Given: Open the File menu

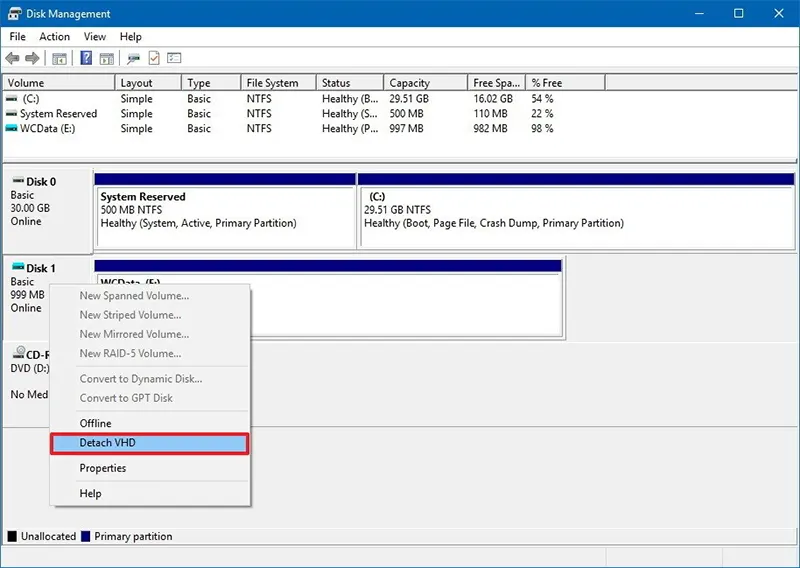Looking at the screenshot, I should 17,37.
